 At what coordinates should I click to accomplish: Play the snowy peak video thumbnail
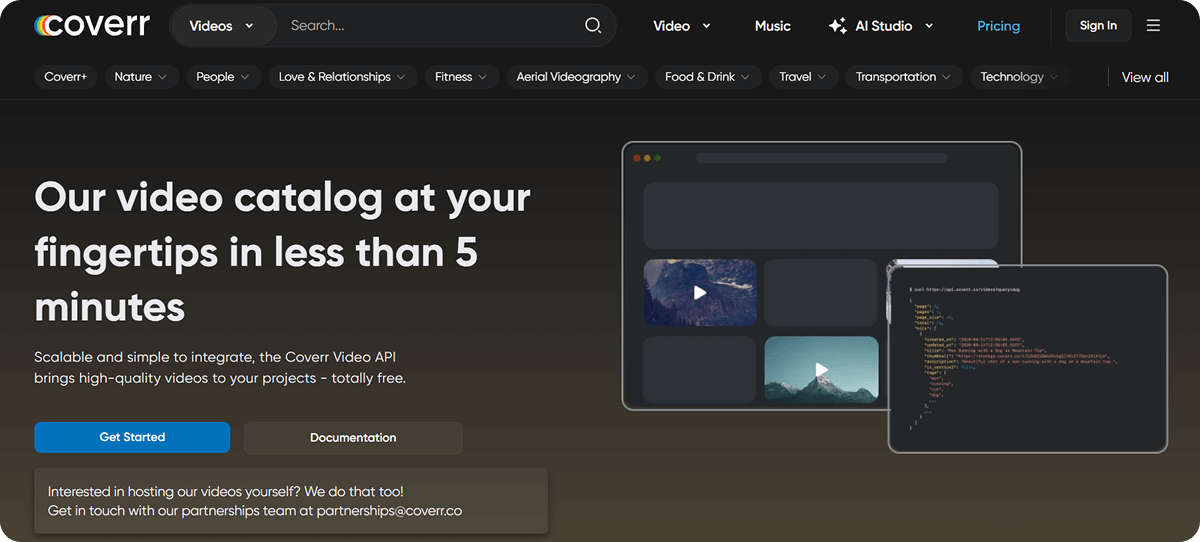pos(821,369)
